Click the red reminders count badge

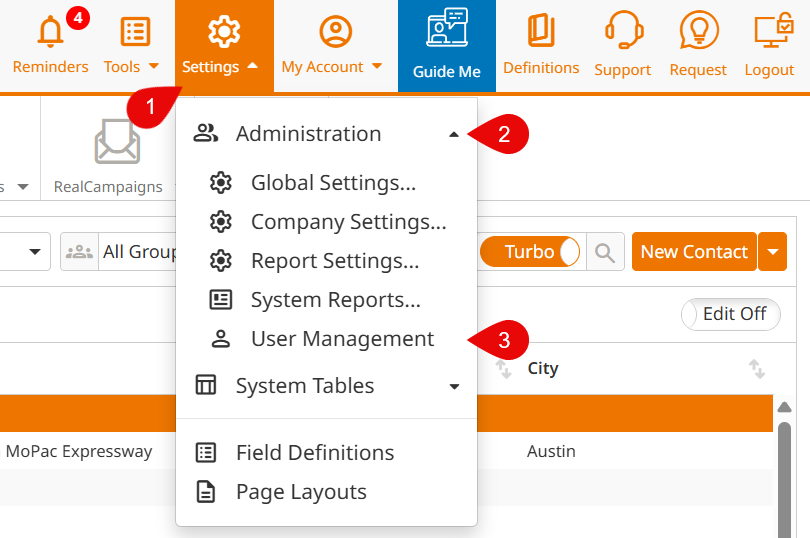click(78, 18)
